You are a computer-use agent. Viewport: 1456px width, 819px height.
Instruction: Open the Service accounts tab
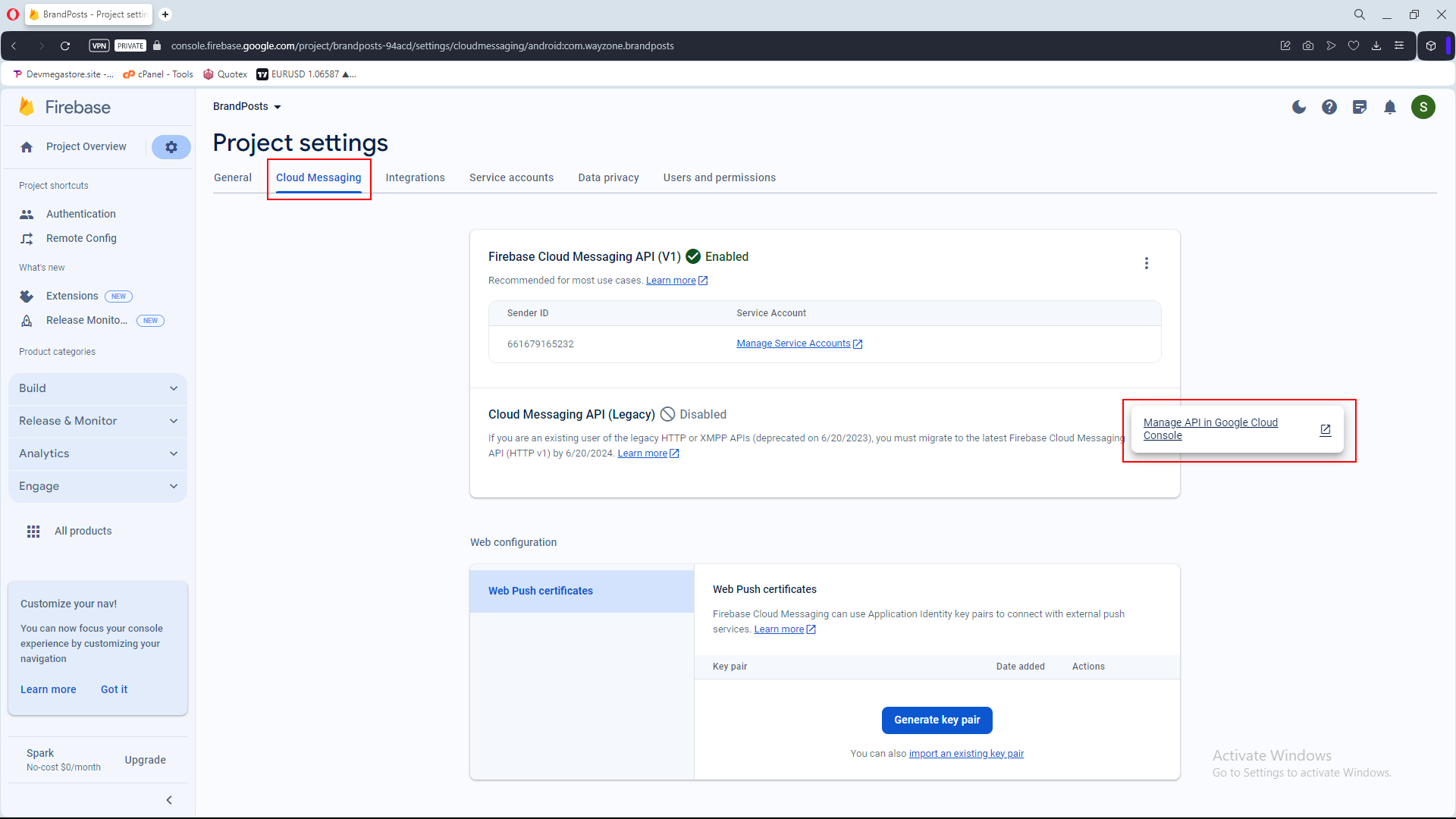(511, 177)
